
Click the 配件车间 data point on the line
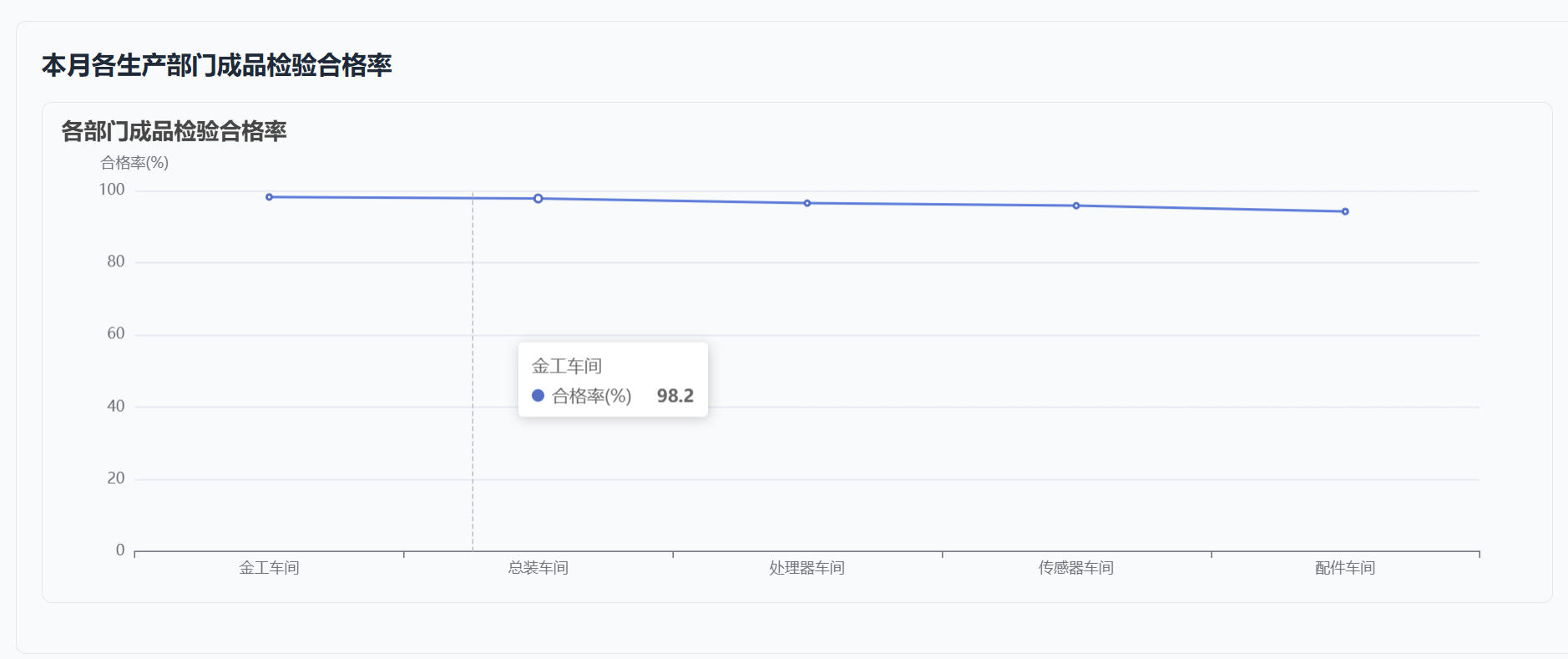(x=1345, y=211)
